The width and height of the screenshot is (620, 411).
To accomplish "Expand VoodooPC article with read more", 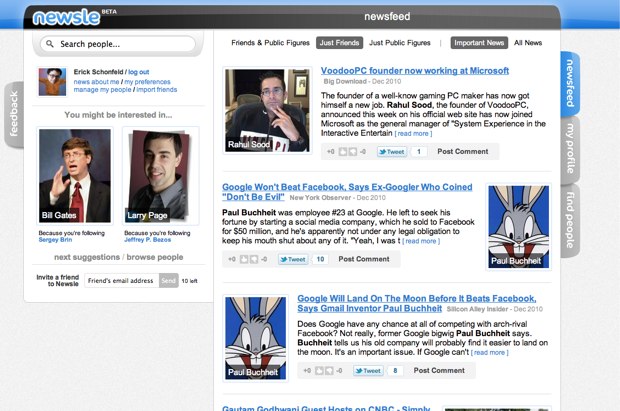I will click(x=414, y=133).
